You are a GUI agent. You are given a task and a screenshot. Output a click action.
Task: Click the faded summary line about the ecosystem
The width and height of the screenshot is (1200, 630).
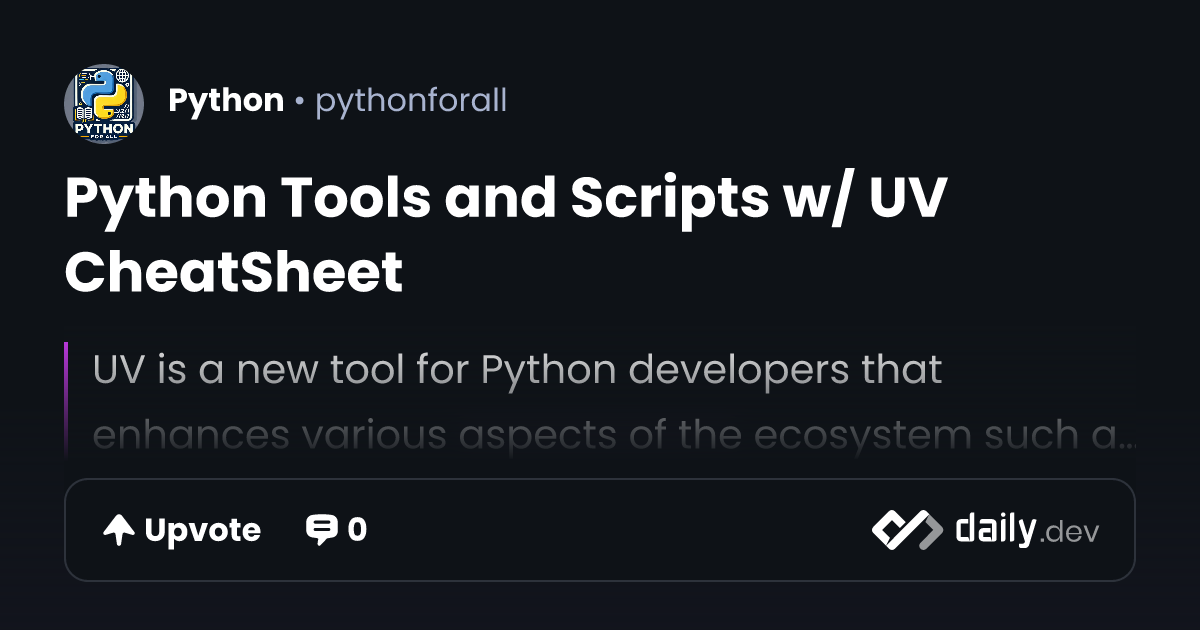(614, 437)
